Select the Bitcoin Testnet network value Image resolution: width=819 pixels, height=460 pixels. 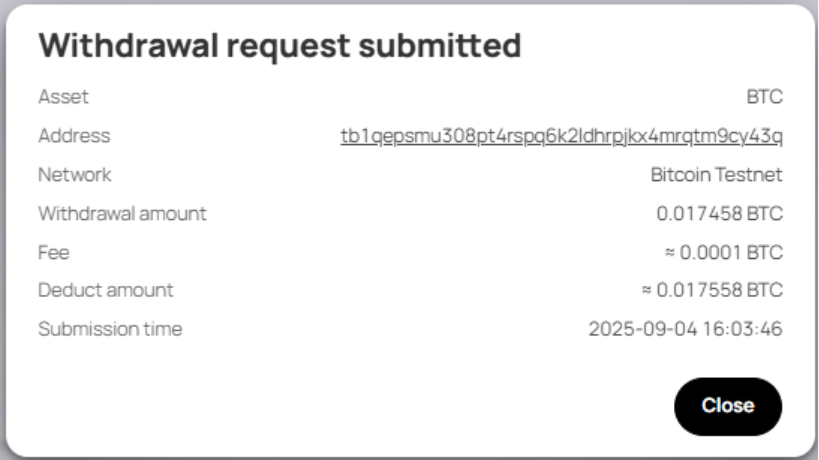[x=716, y=175]
